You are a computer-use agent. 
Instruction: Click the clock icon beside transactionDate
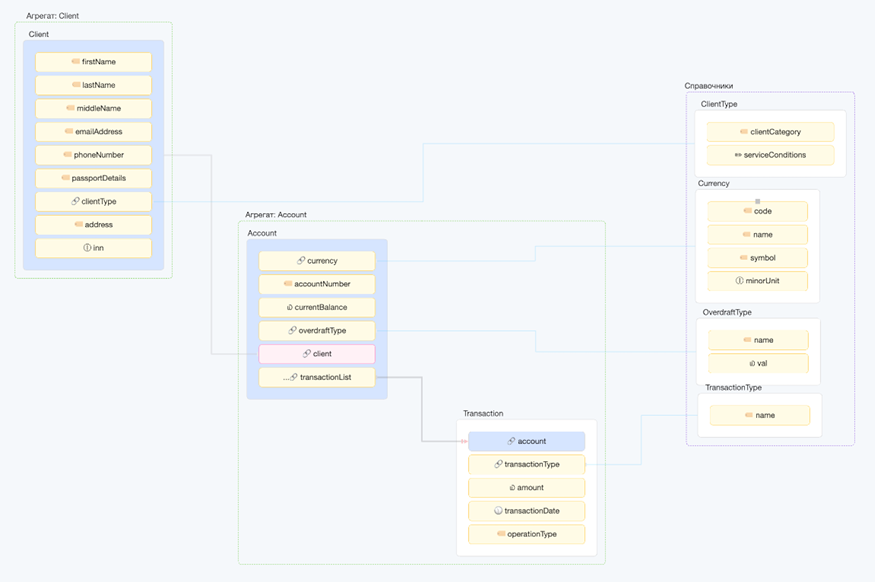(498, 510)
